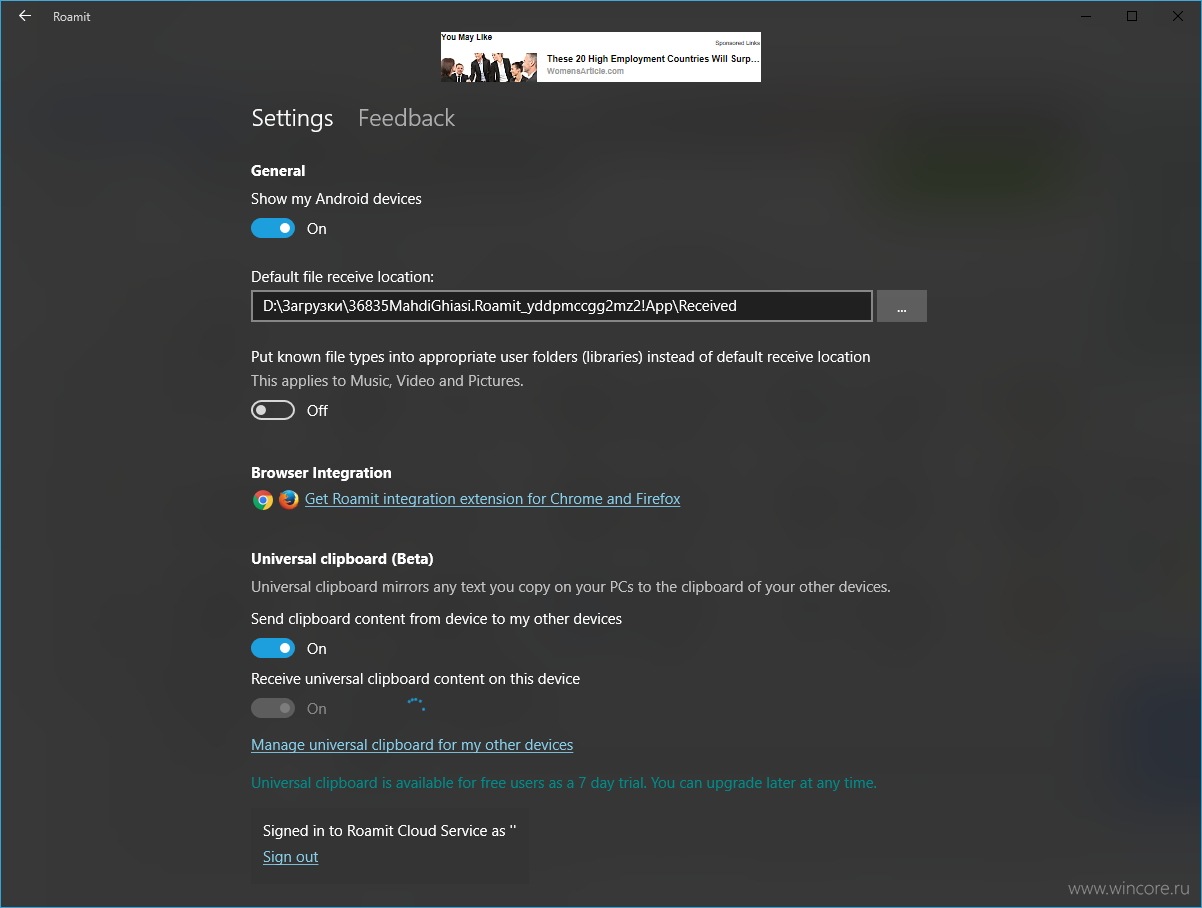Click the Universal clipboard trial notice text
This screenshot has width=1202, height=908.
[564, 783]
